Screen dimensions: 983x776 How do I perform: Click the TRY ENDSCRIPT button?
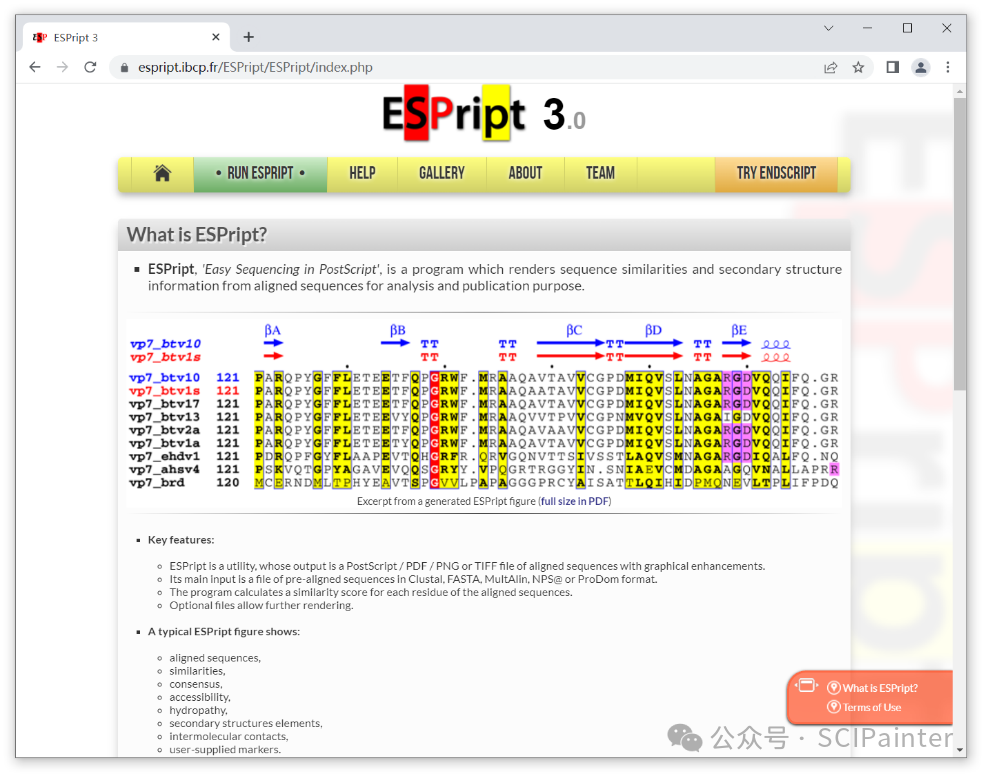[x=776, y=173]
